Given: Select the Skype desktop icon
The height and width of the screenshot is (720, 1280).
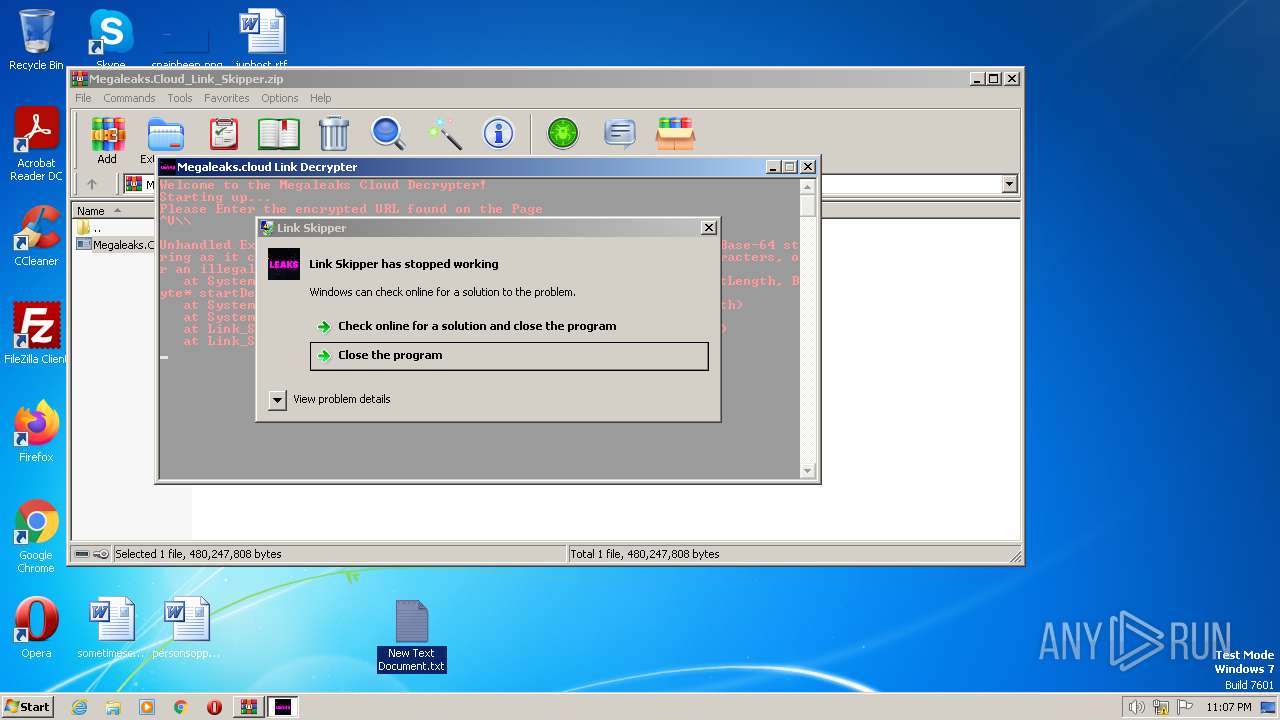Looking at the screenshot, I should (x=111, y=40).
